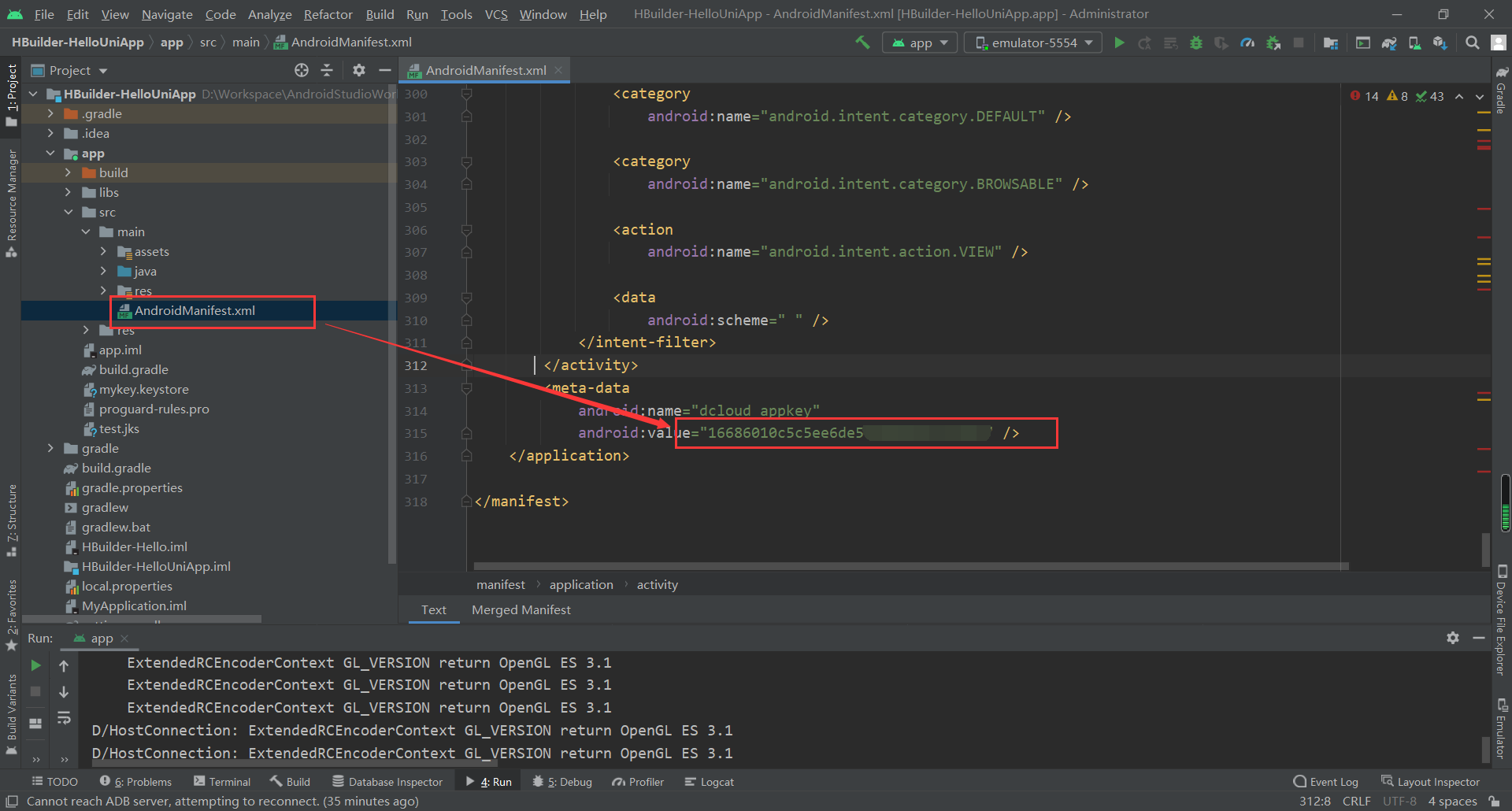
Task: Toggle soft-wrap in the Run console
Action: point(64,717)
